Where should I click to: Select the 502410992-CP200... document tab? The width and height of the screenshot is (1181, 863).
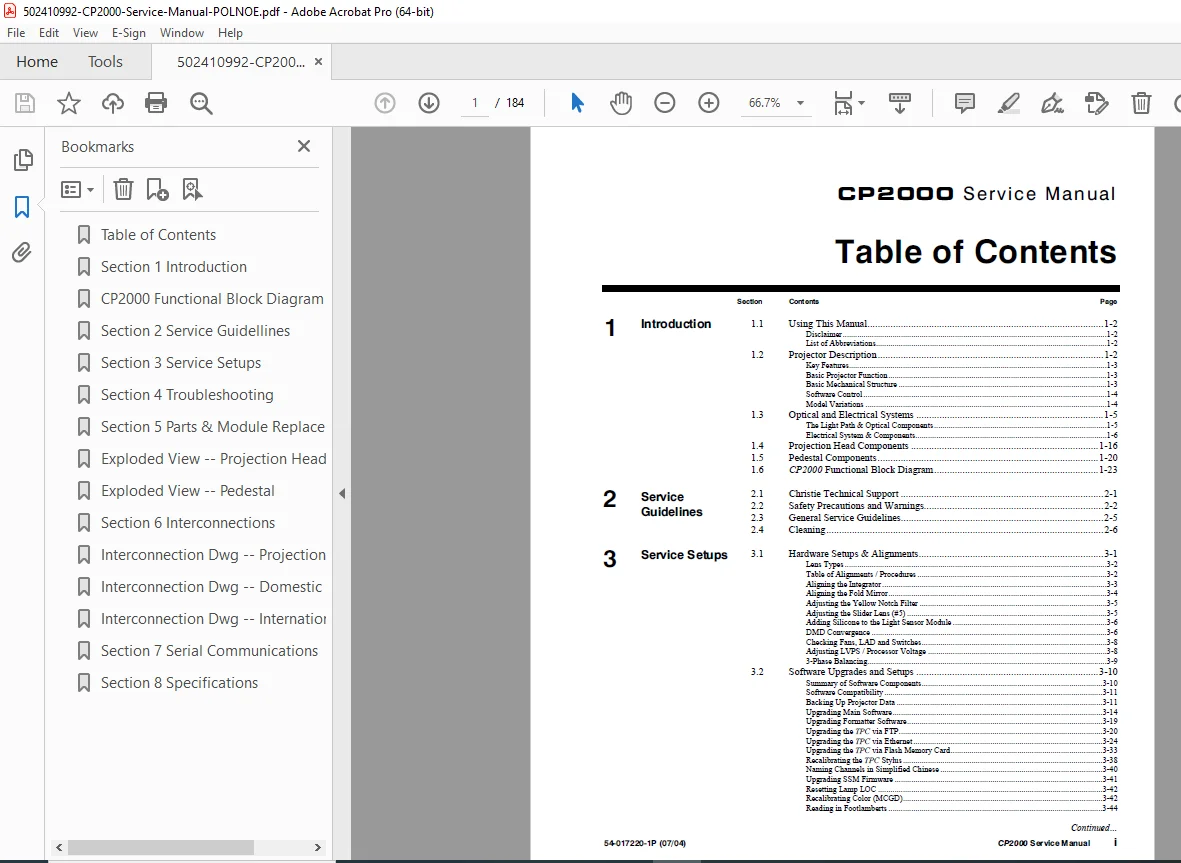(x=241, y=62)
